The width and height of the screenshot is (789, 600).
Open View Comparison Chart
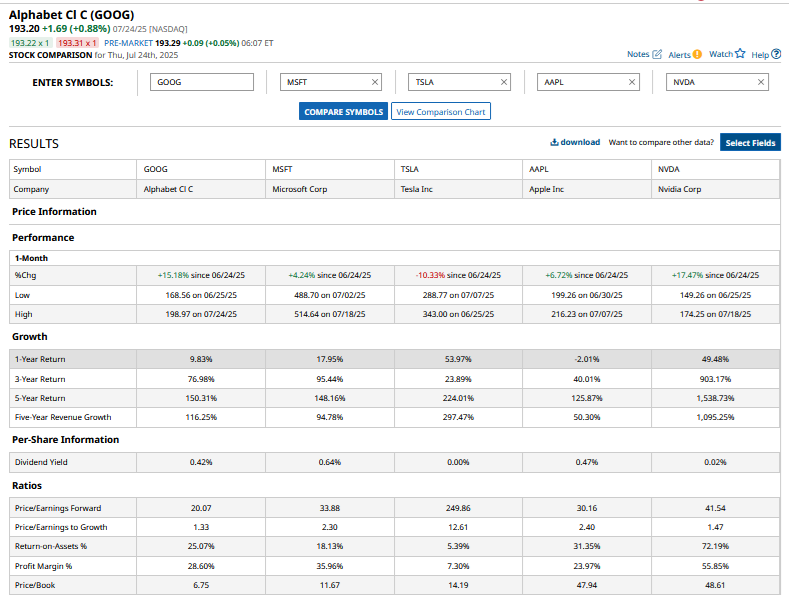[441, 112]
